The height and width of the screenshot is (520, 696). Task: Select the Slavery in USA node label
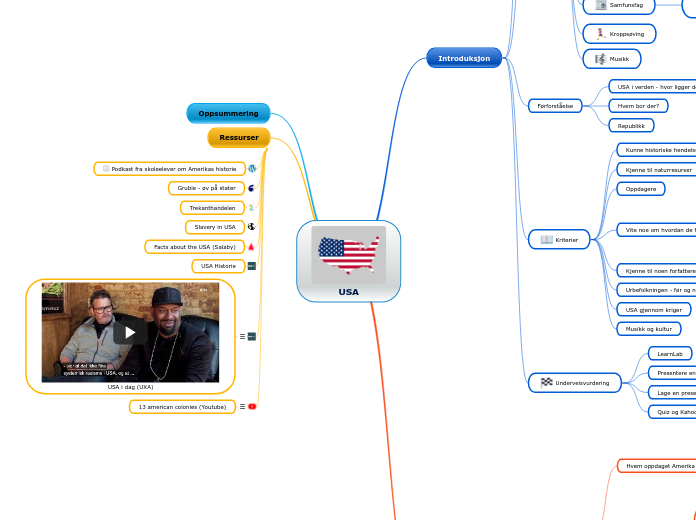coord(215,227)
